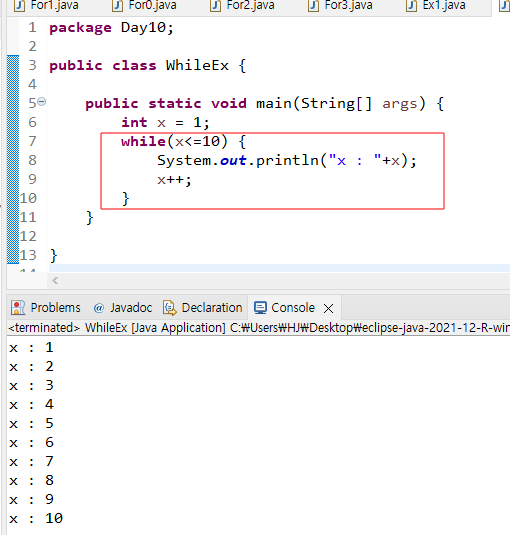Click the For2.java file icon
This screenshot has height=535, width=510.
[x=216, y=5]
